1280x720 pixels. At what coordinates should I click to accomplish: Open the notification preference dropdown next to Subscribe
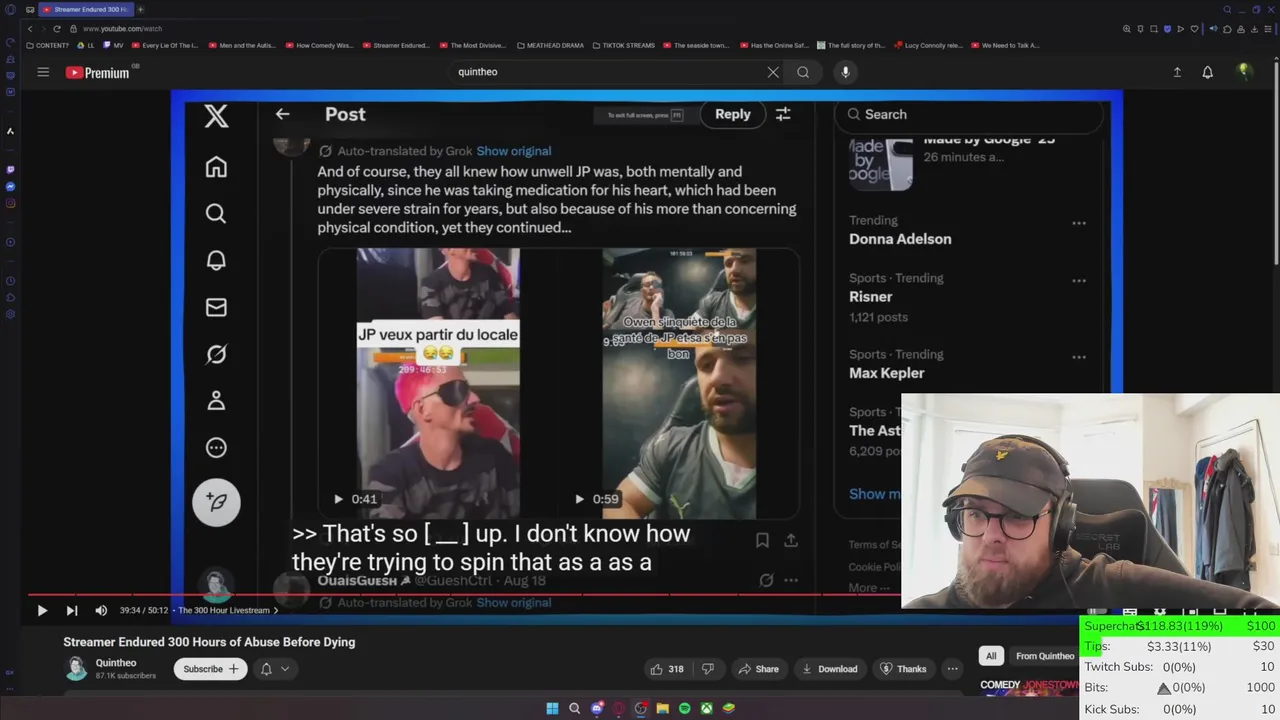[x=275, y=669]
